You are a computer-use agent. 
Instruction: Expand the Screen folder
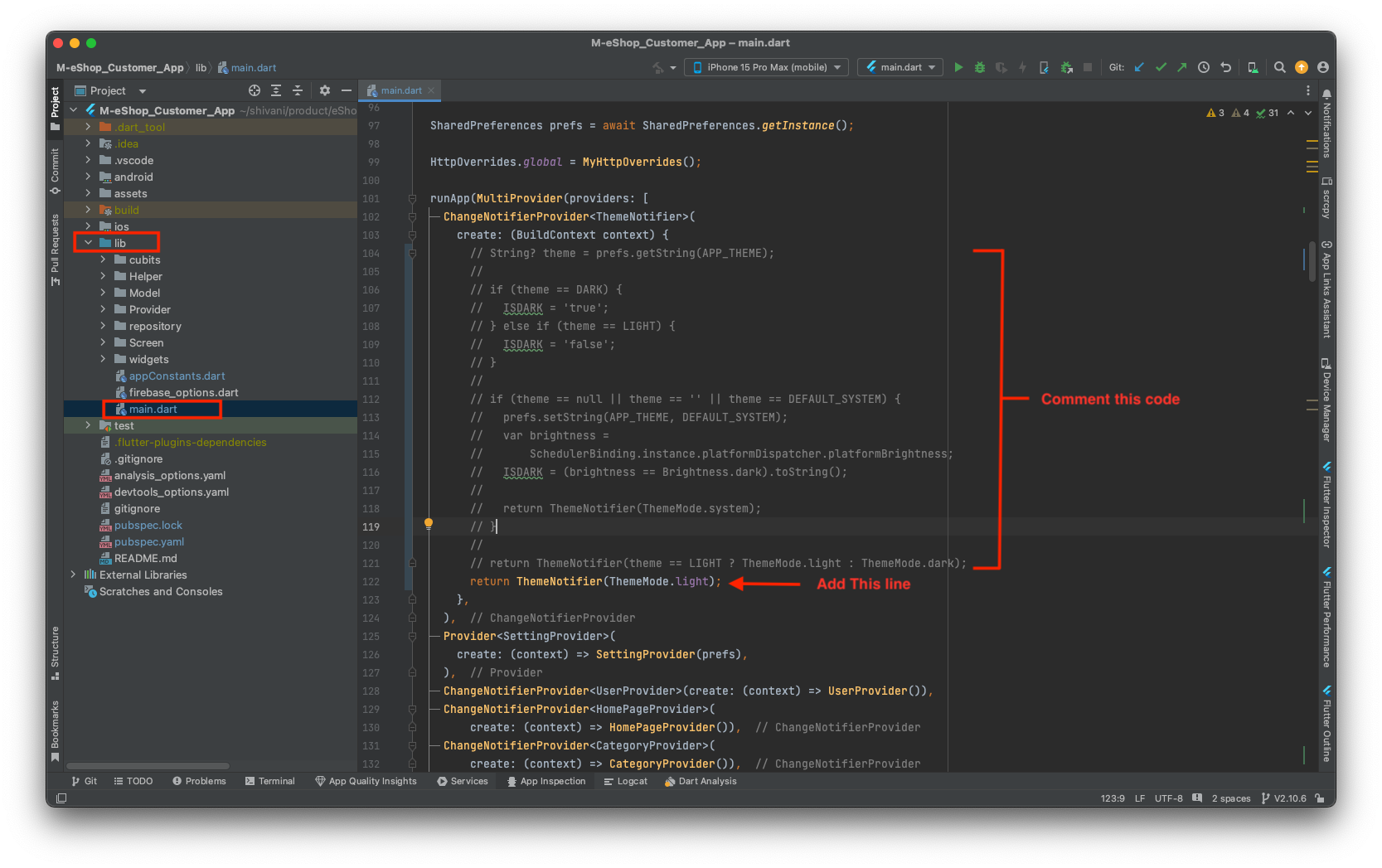point(103,342)
